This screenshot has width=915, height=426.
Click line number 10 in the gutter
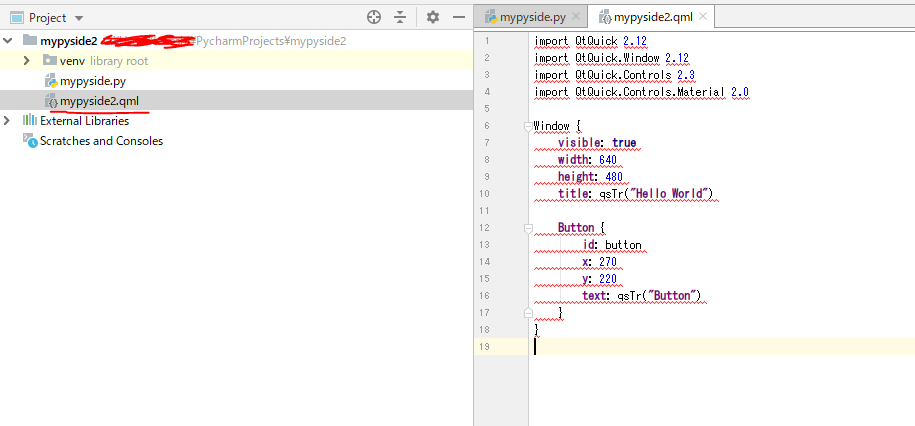click(x=486, y=193)
